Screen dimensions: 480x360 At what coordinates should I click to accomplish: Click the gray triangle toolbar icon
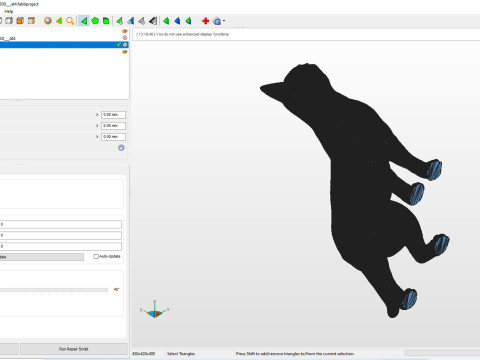142,21
